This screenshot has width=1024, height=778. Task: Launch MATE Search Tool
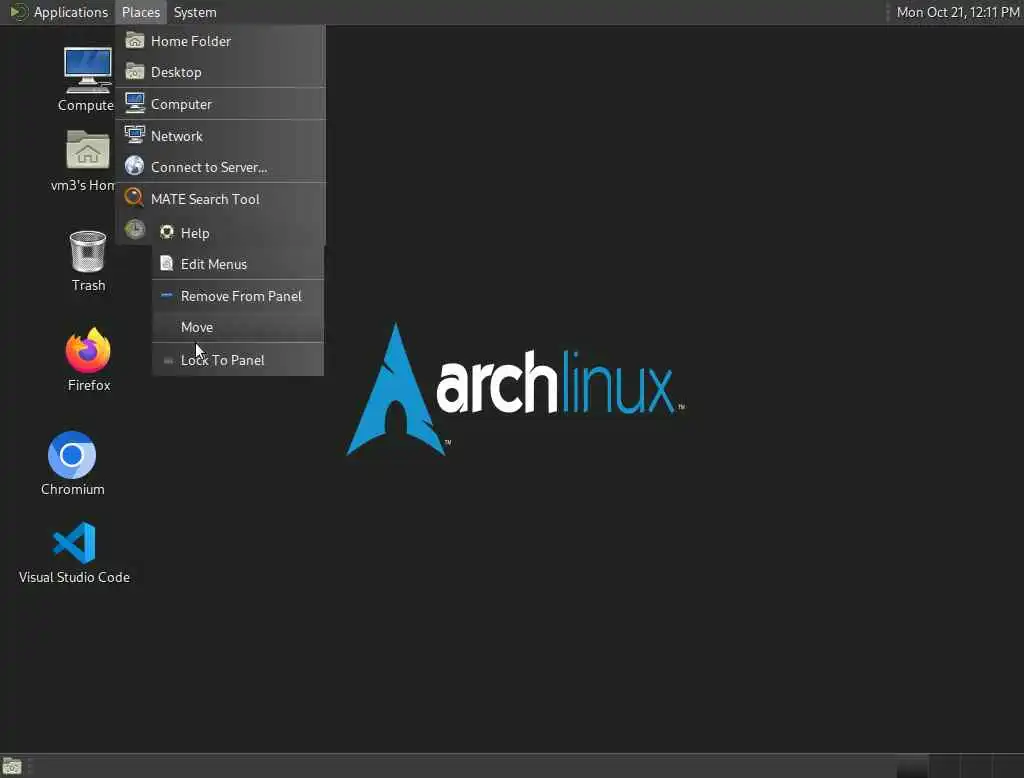pos(220,199)
